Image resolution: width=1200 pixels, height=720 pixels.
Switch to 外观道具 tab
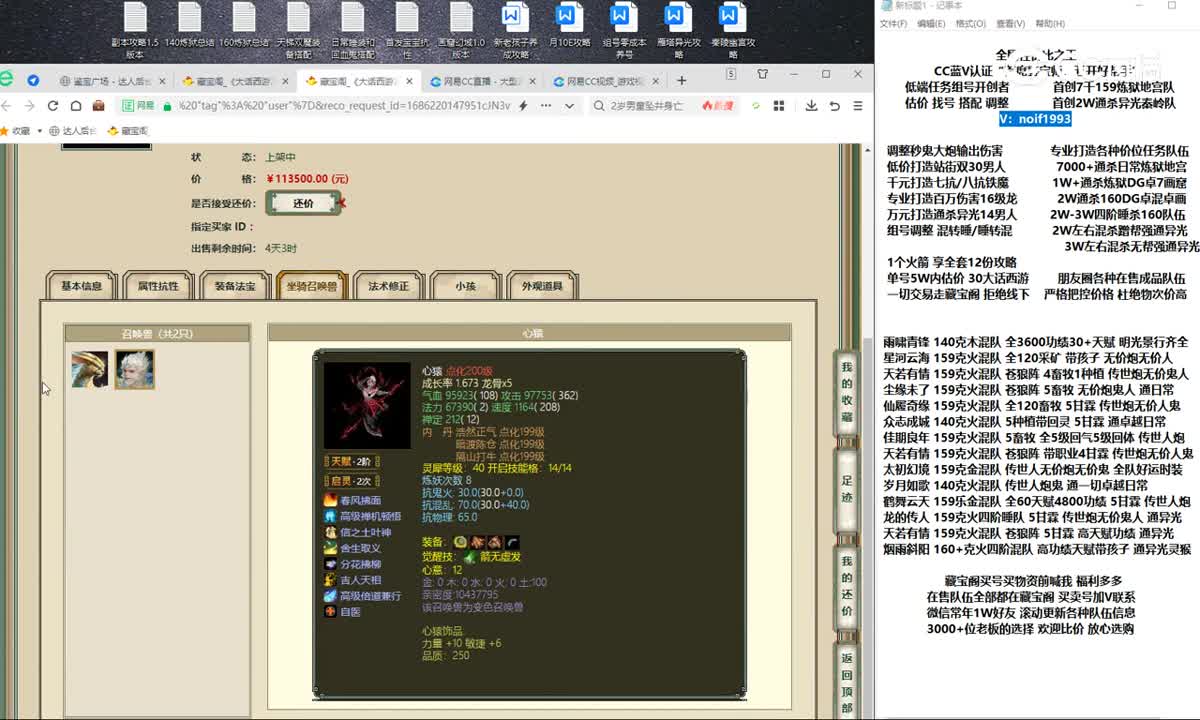click(542, 286)
